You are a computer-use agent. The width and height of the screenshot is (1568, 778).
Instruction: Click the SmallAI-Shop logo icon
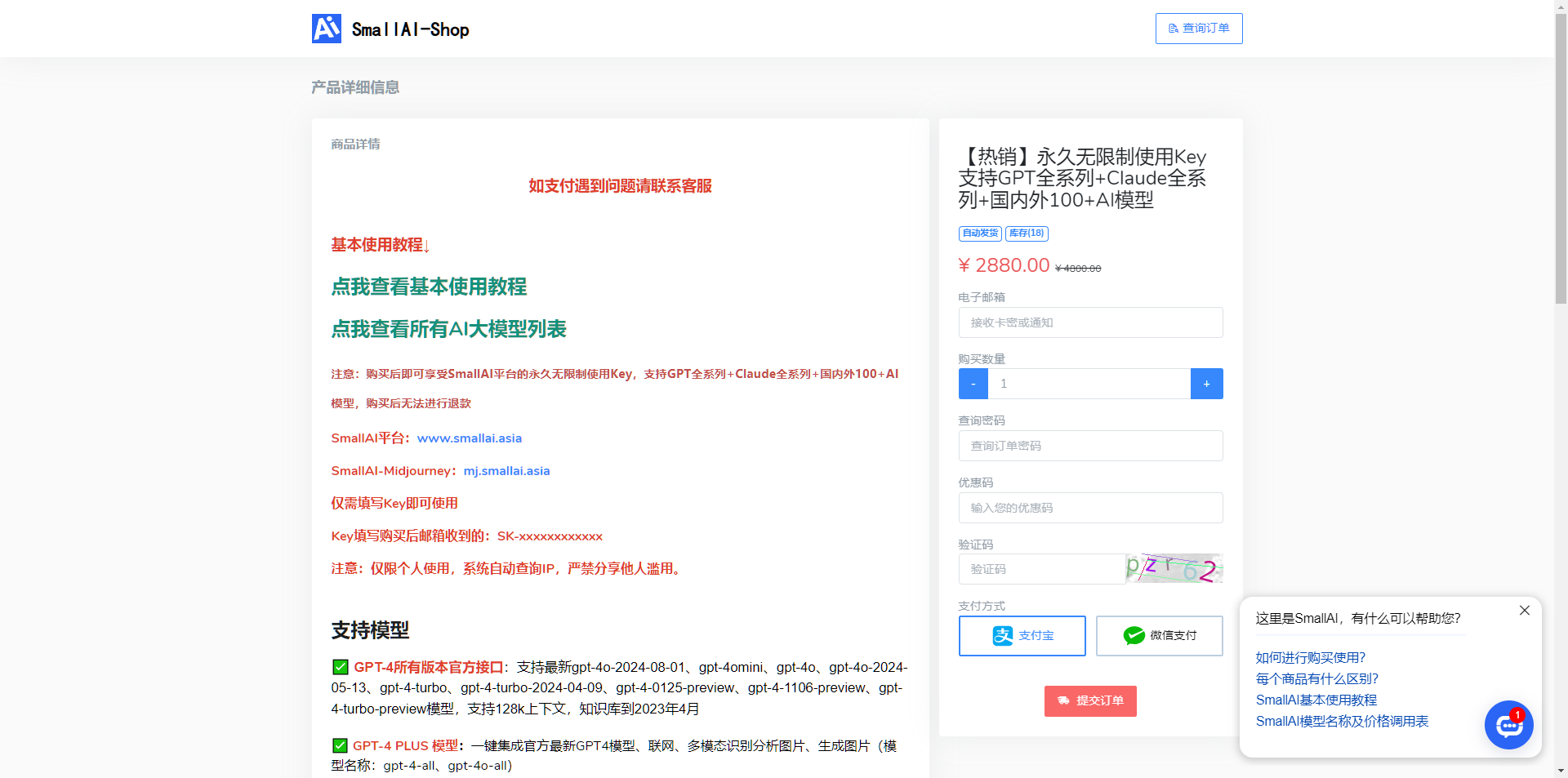tap(326, 29)
